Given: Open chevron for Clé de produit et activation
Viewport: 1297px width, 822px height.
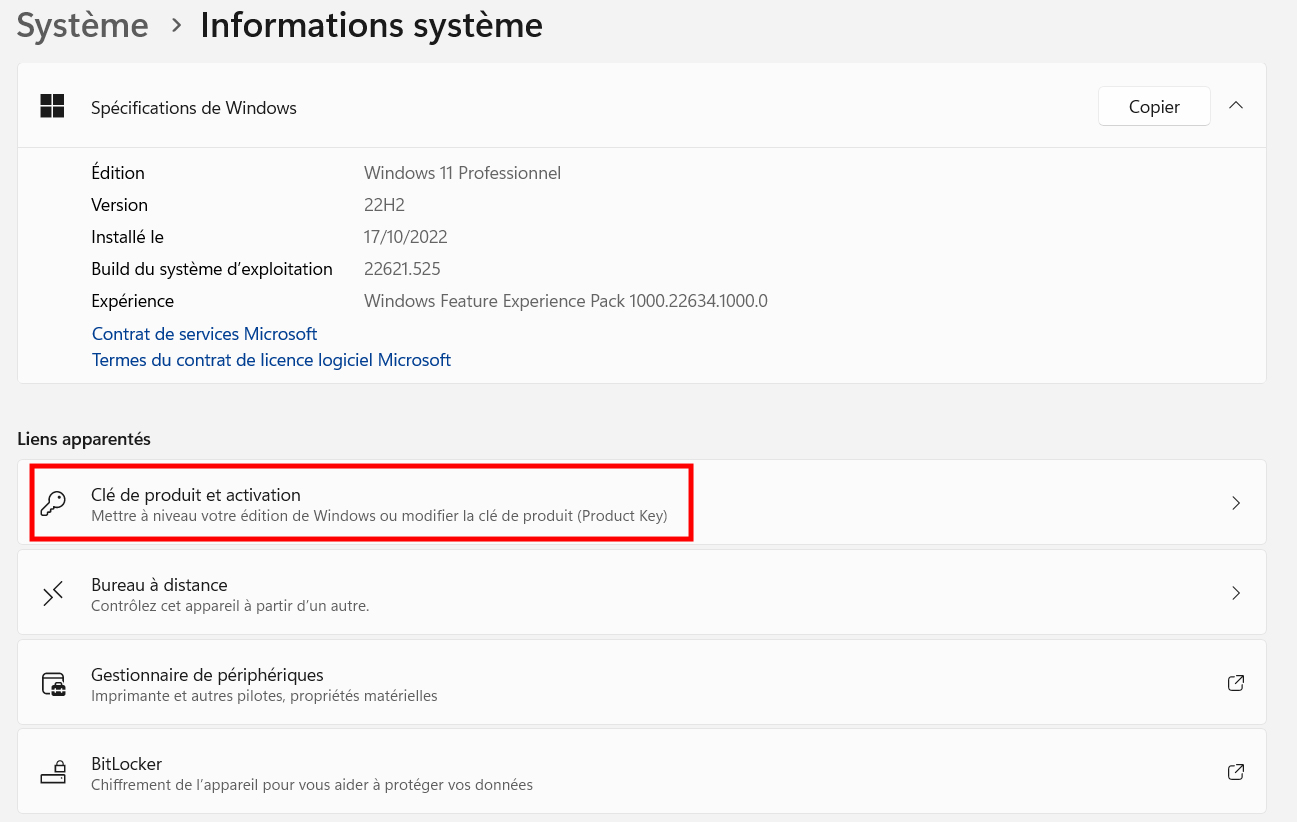Looking at the screenshot, I should click(1236, 503).
